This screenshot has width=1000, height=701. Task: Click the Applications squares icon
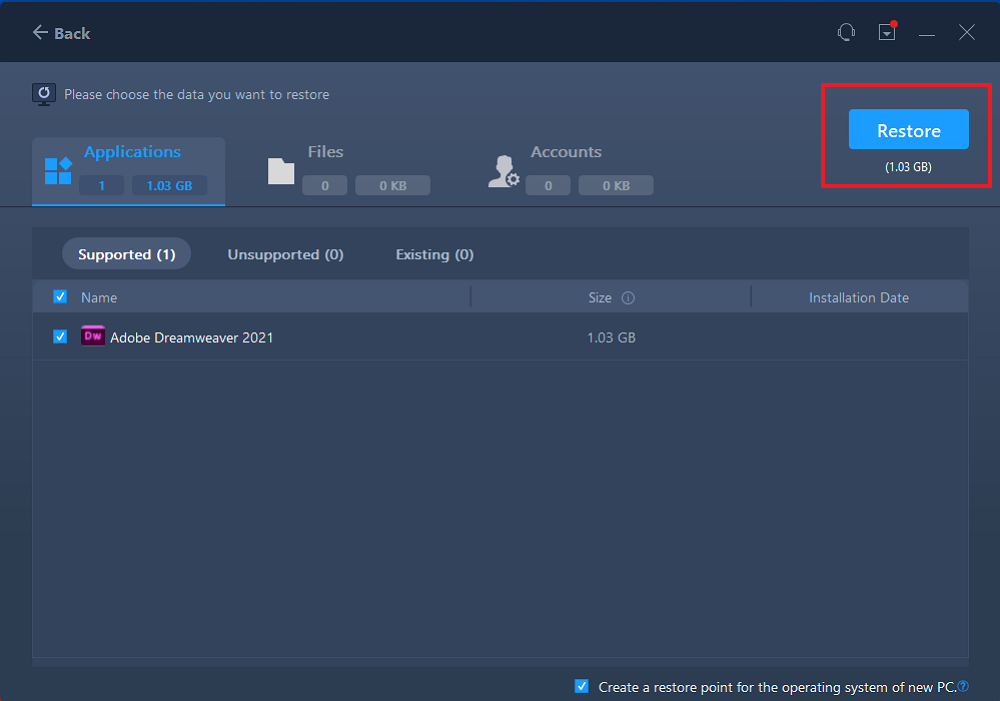point(58,171)
